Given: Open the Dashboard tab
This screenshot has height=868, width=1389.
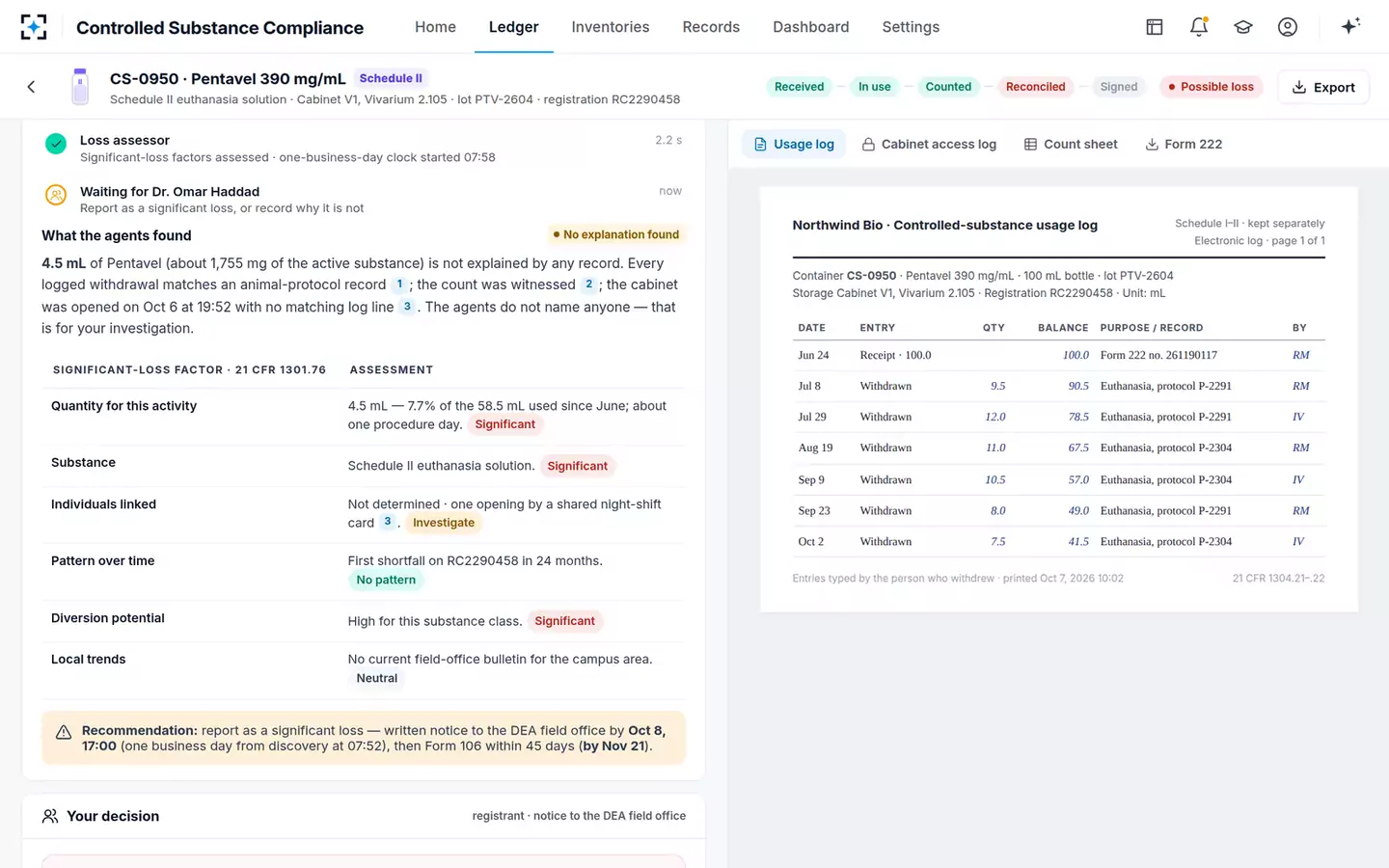Looking at the screenshot, I should point(810,27).
